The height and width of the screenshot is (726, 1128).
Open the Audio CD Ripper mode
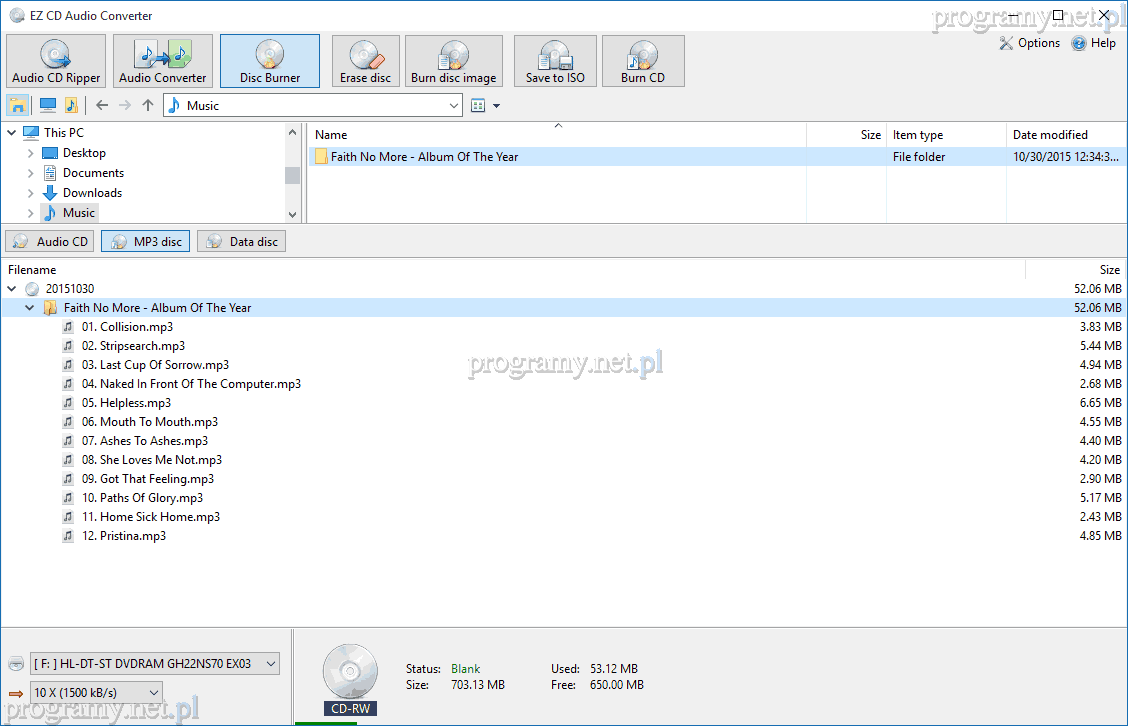56,61
